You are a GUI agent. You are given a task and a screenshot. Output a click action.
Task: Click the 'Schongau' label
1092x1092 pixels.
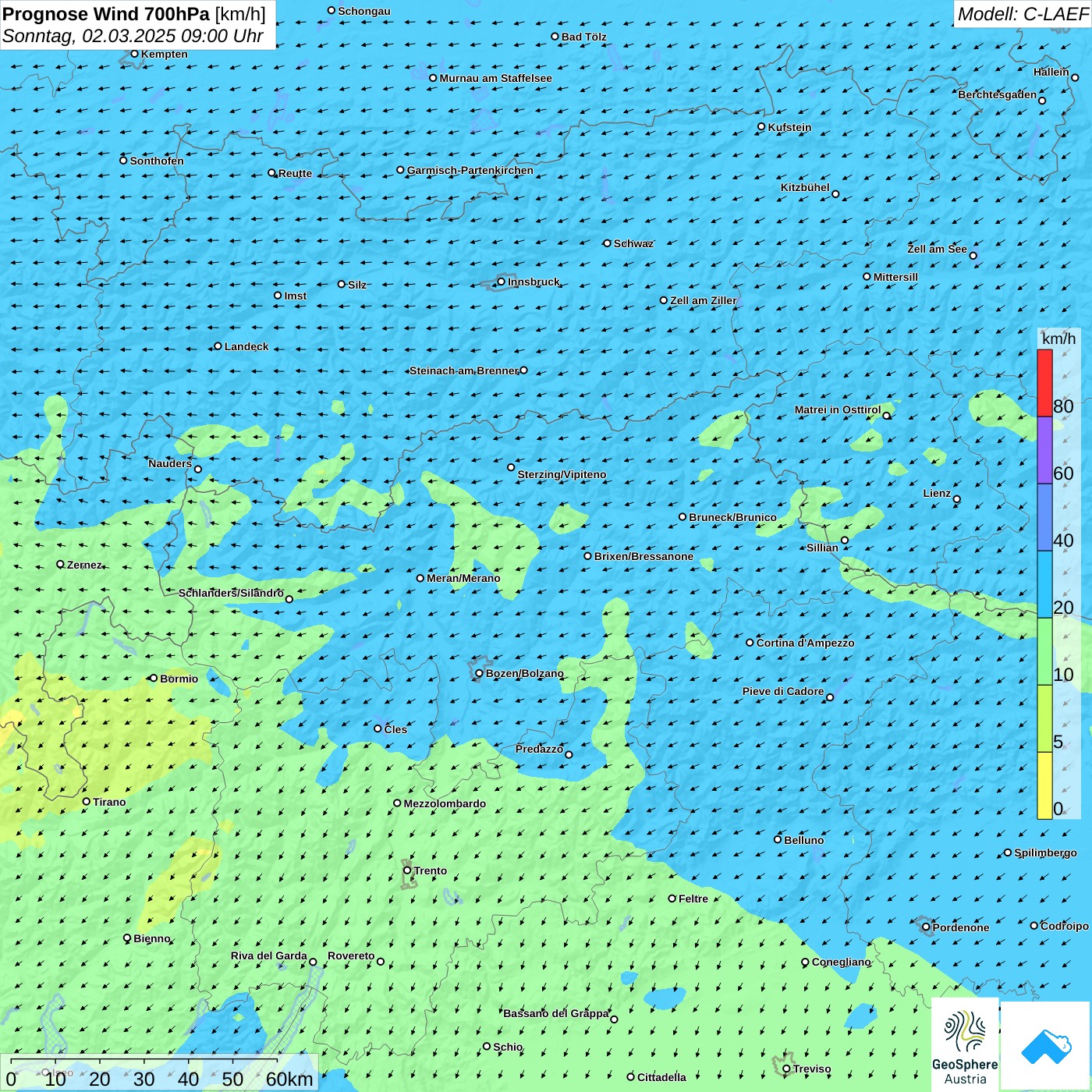[364, 11]
